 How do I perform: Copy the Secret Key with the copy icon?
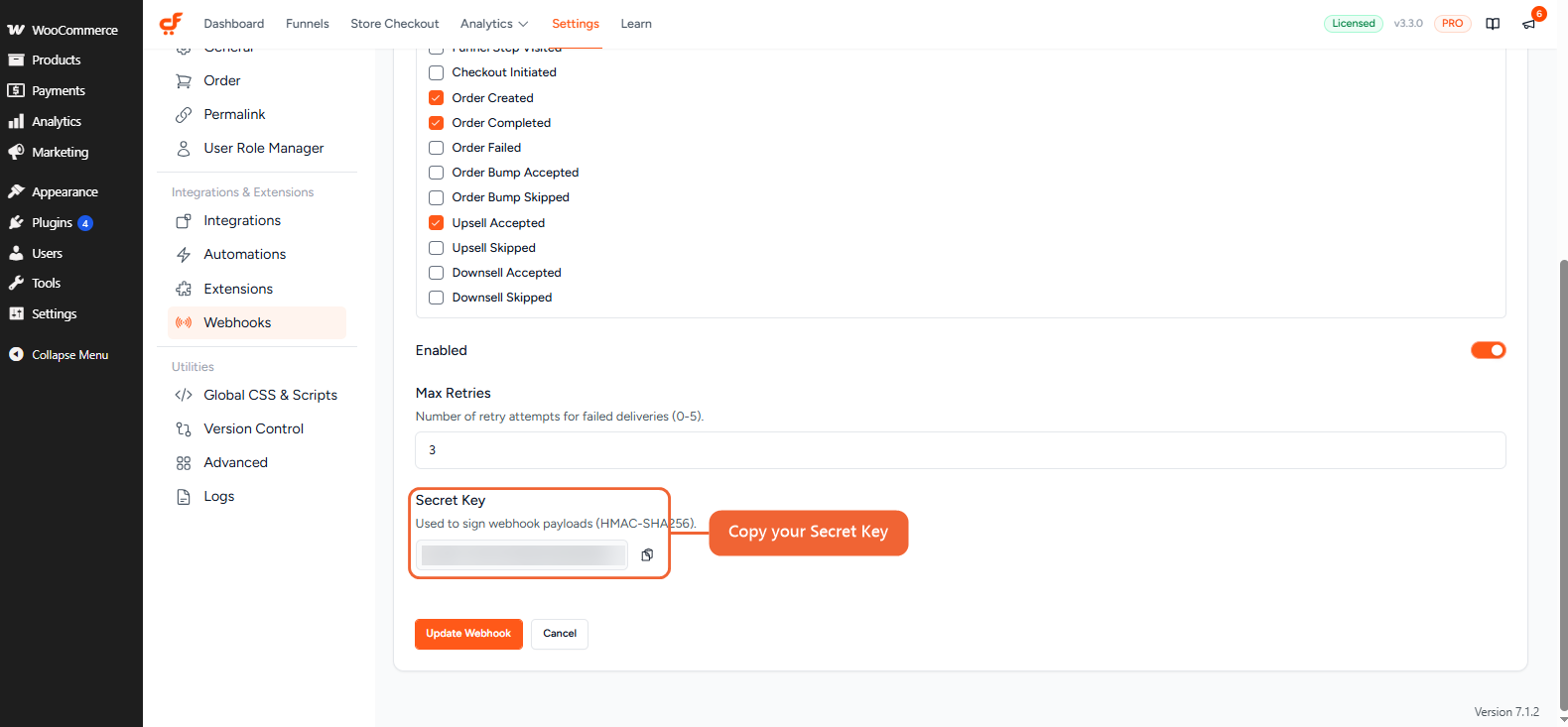(647, 555)
